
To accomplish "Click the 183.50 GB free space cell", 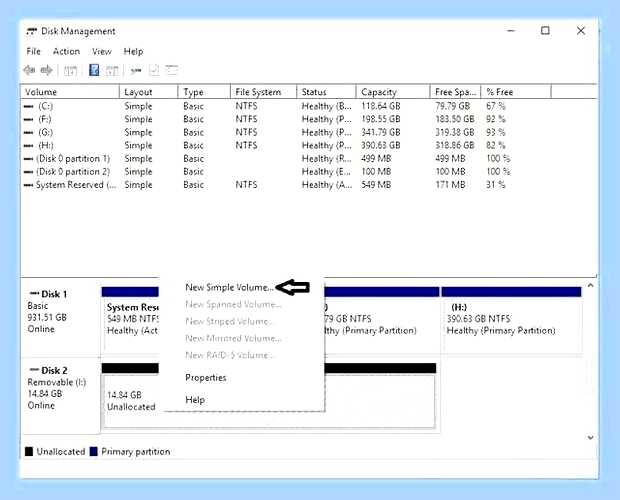I will pos(455,119).
